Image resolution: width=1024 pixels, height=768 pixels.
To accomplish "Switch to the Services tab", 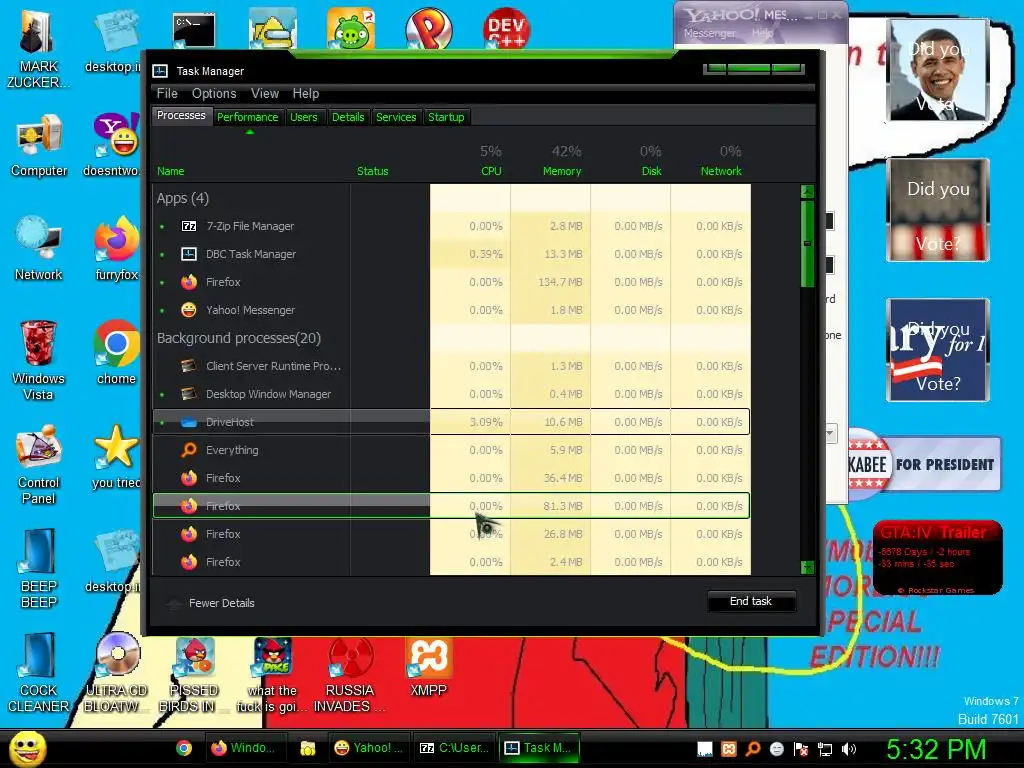I will tap(396, 117).
